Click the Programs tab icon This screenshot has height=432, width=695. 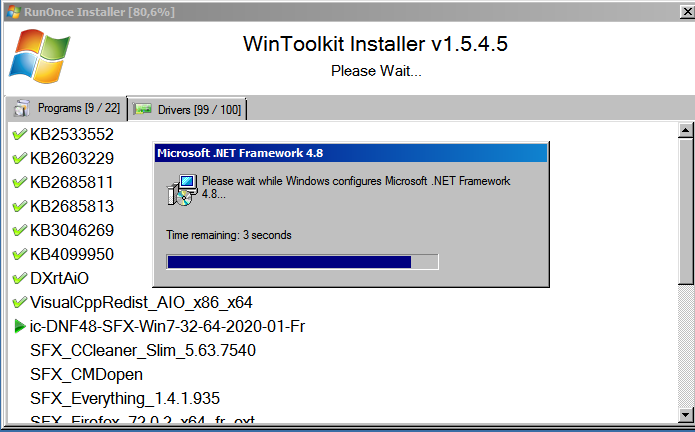click(x=21, y=109)
